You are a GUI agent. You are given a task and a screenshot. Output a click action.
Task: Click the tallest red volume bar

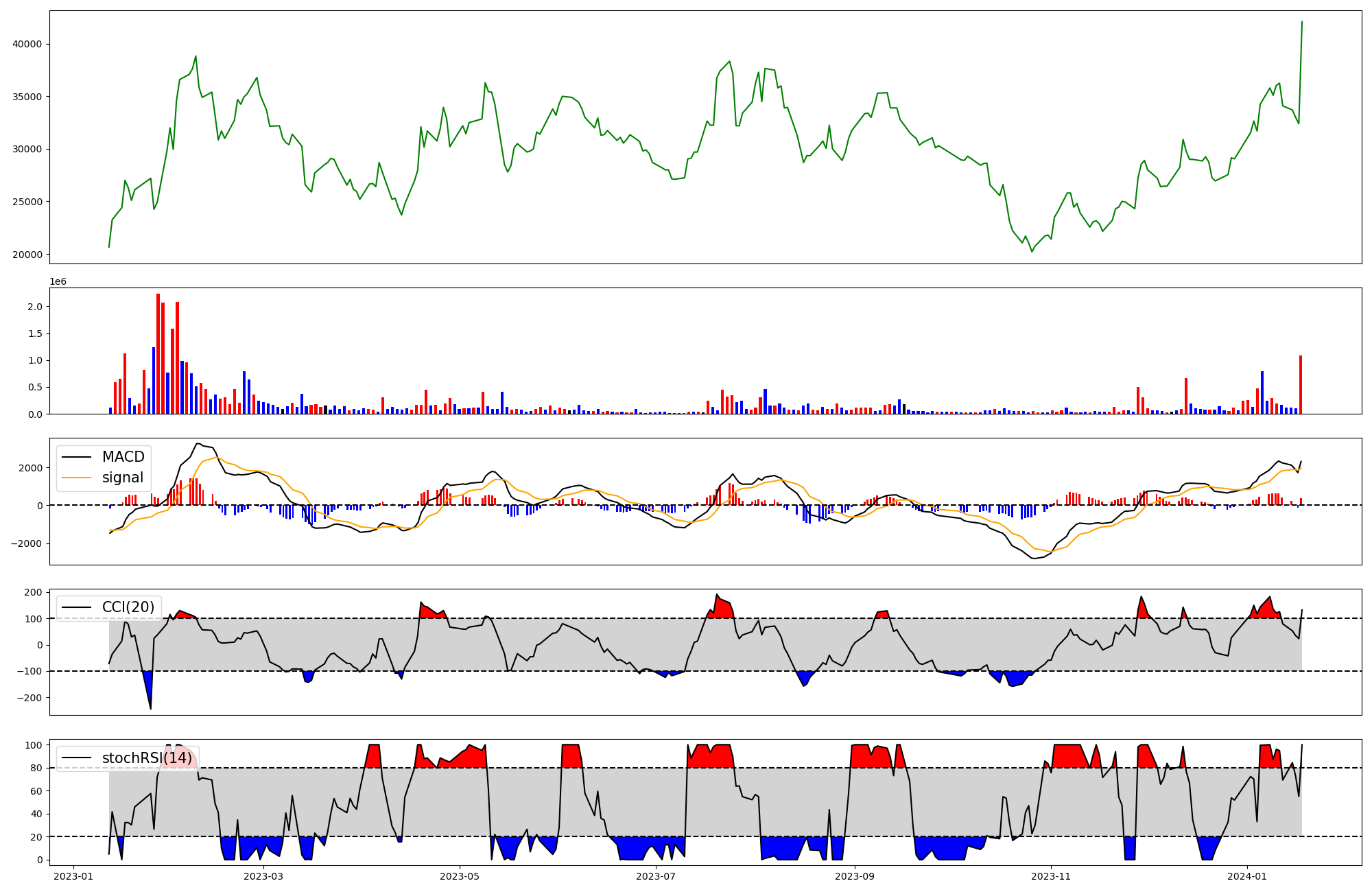coord(158,353)
